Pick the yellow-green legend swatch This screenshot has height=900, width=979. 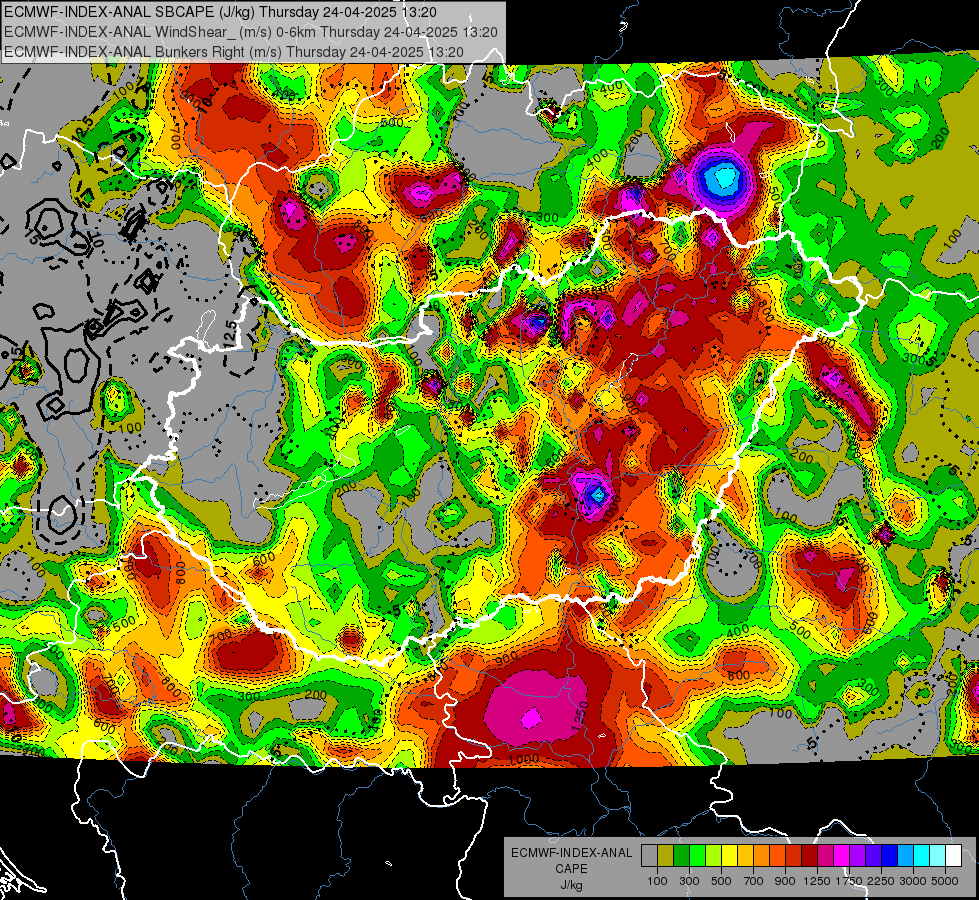(x=713, y=856)
